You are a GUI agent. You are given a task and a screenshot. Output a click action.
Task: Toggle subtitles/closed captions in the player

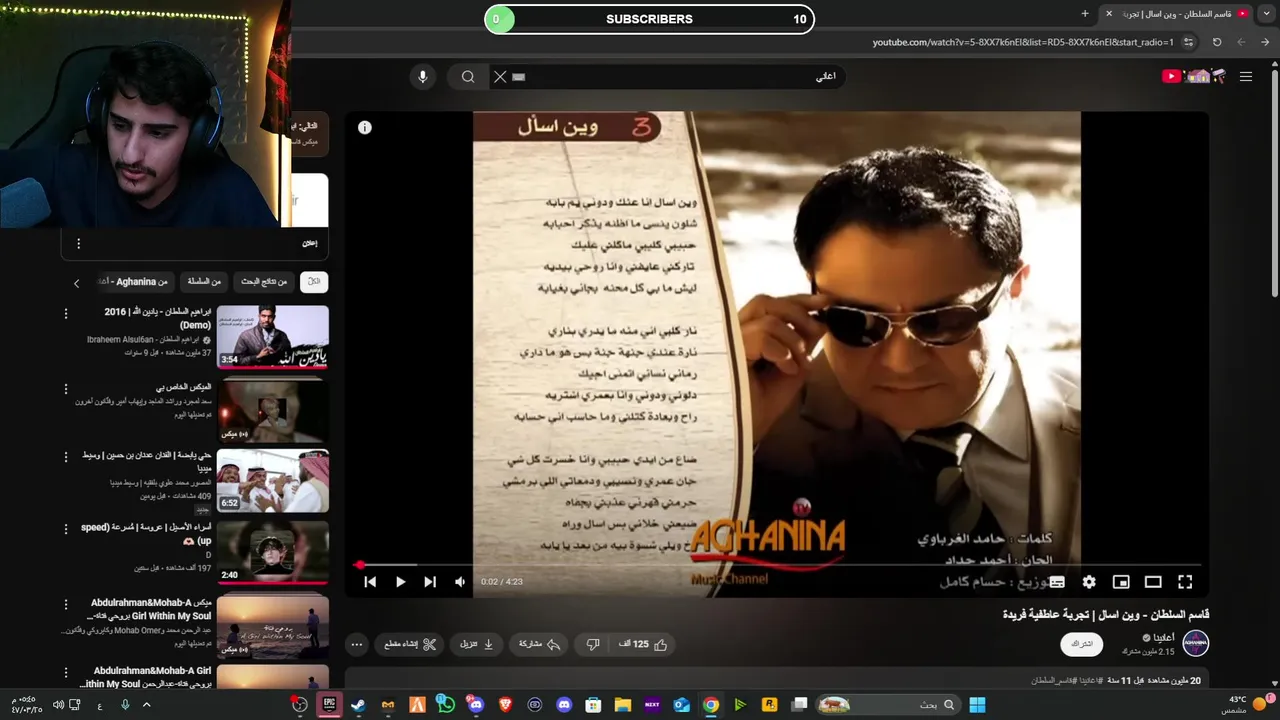point(1057,582)
